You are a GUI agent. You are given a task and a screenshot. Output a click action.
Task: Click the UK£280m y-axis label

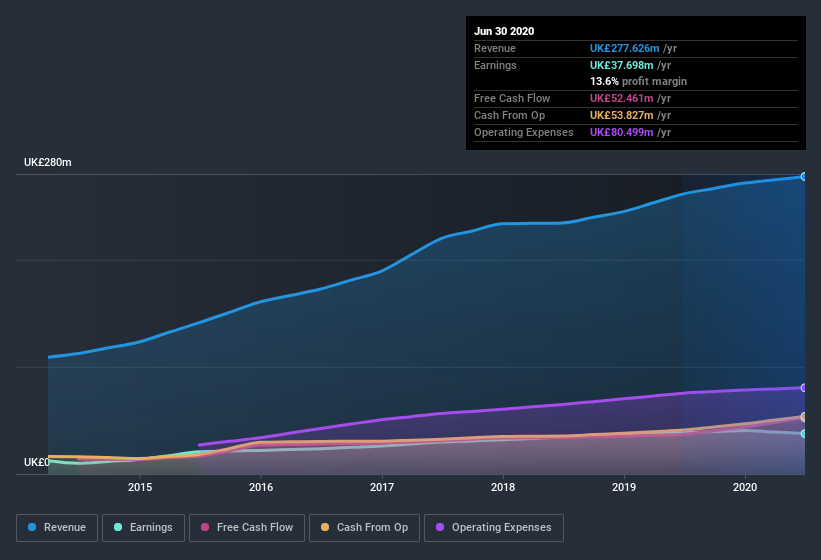[48, 162]
